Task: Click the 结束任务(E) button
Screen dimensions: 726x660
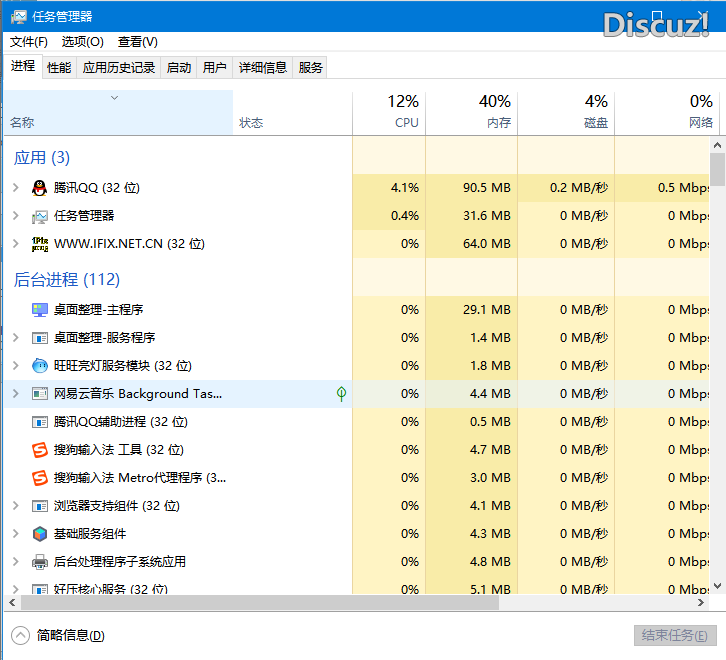Action: click(x=675, y=635)
